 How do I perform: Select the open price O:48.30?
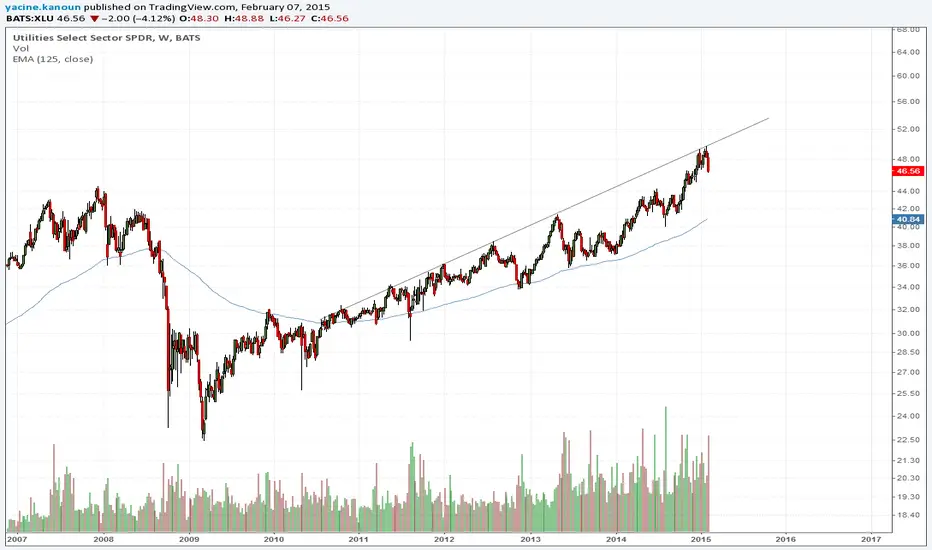point(199,18)
